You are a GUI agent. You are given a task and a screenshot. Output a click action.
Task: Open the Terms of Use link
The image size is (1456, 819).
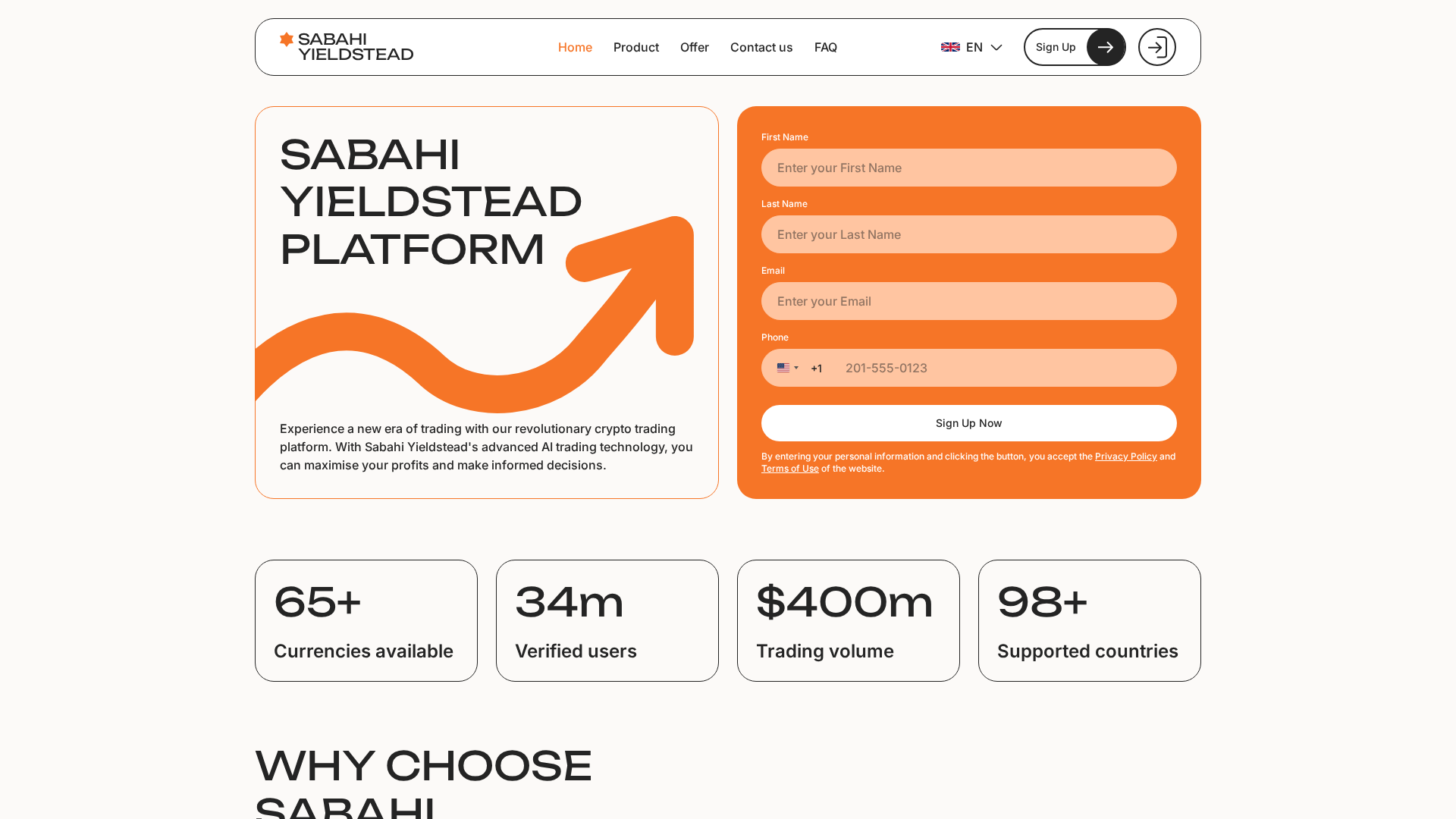click(x=789, y=469)
